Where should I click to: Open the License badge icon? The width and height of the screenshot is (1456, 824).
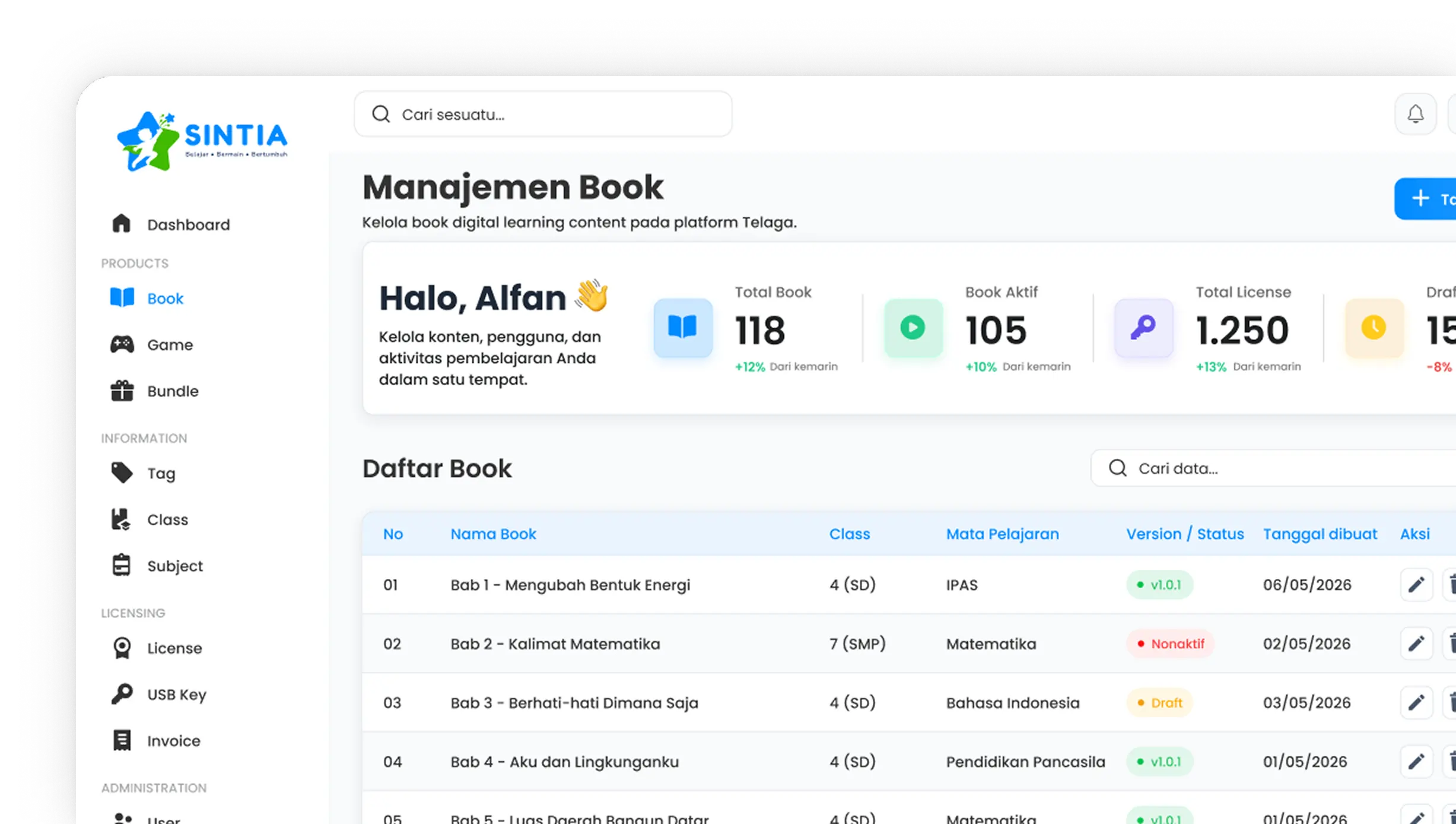pyautogui.click(x=122, y=648)
